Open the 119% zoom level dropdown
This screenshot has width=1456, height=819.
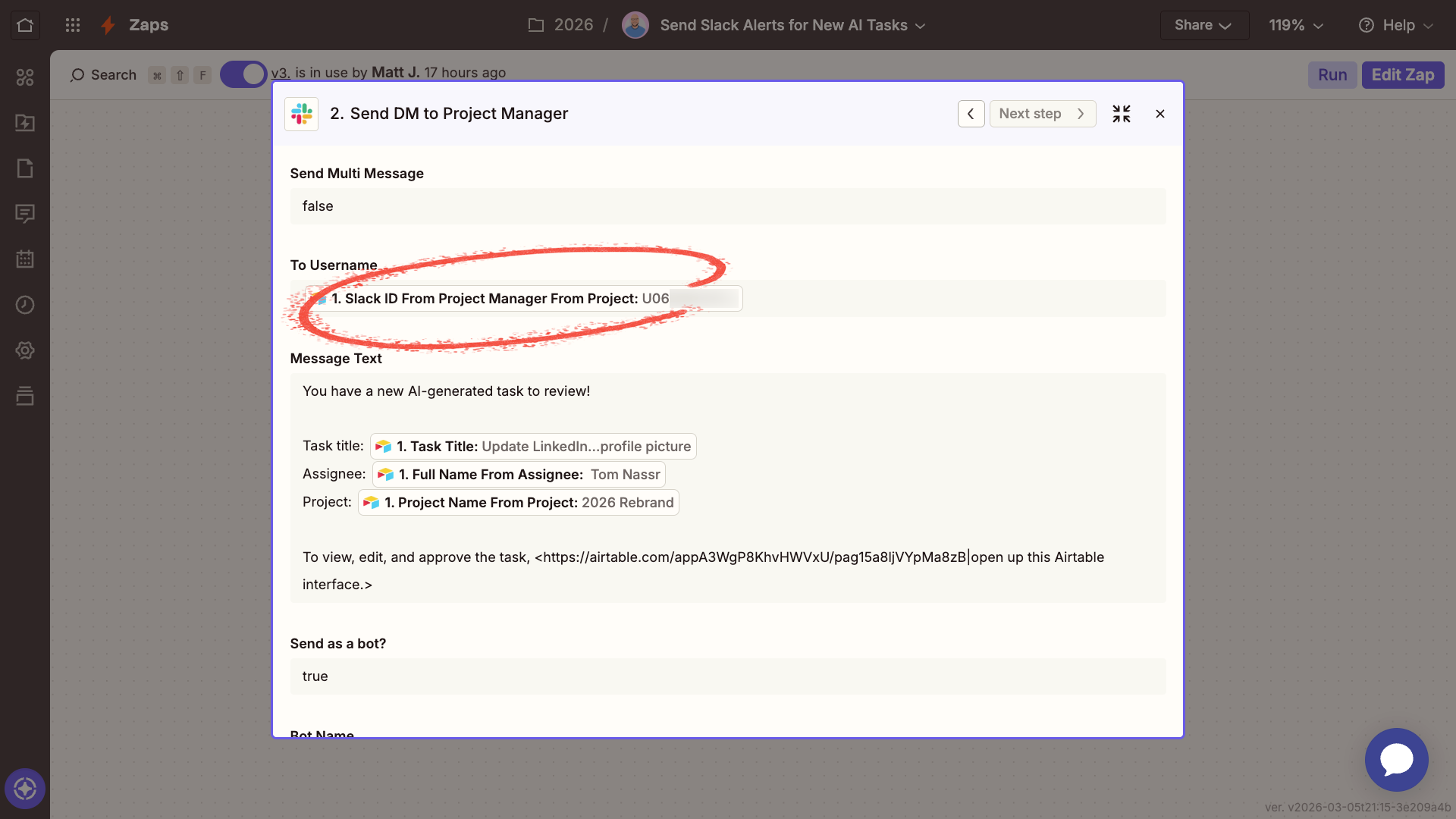(x=1296, y=25)
